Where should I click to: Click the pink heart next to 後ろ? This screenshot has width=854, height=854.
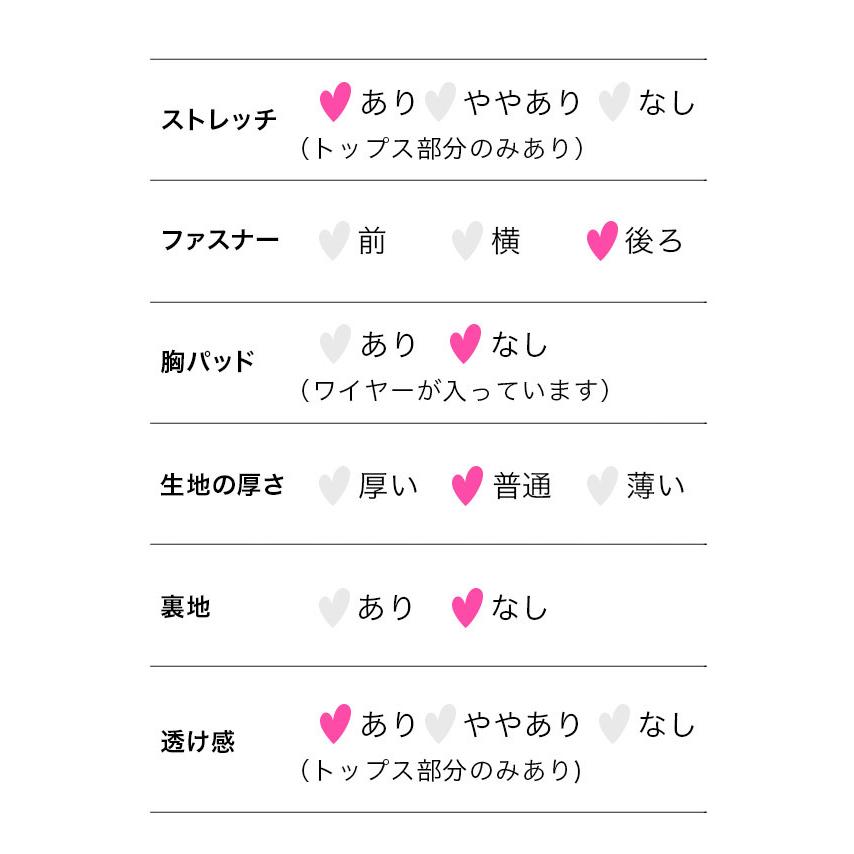click(x=602, y=241)
